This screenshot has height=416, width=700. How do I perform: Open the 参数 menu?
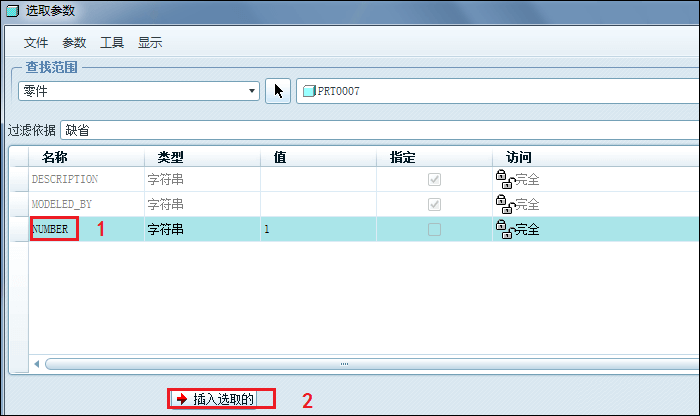74,43
